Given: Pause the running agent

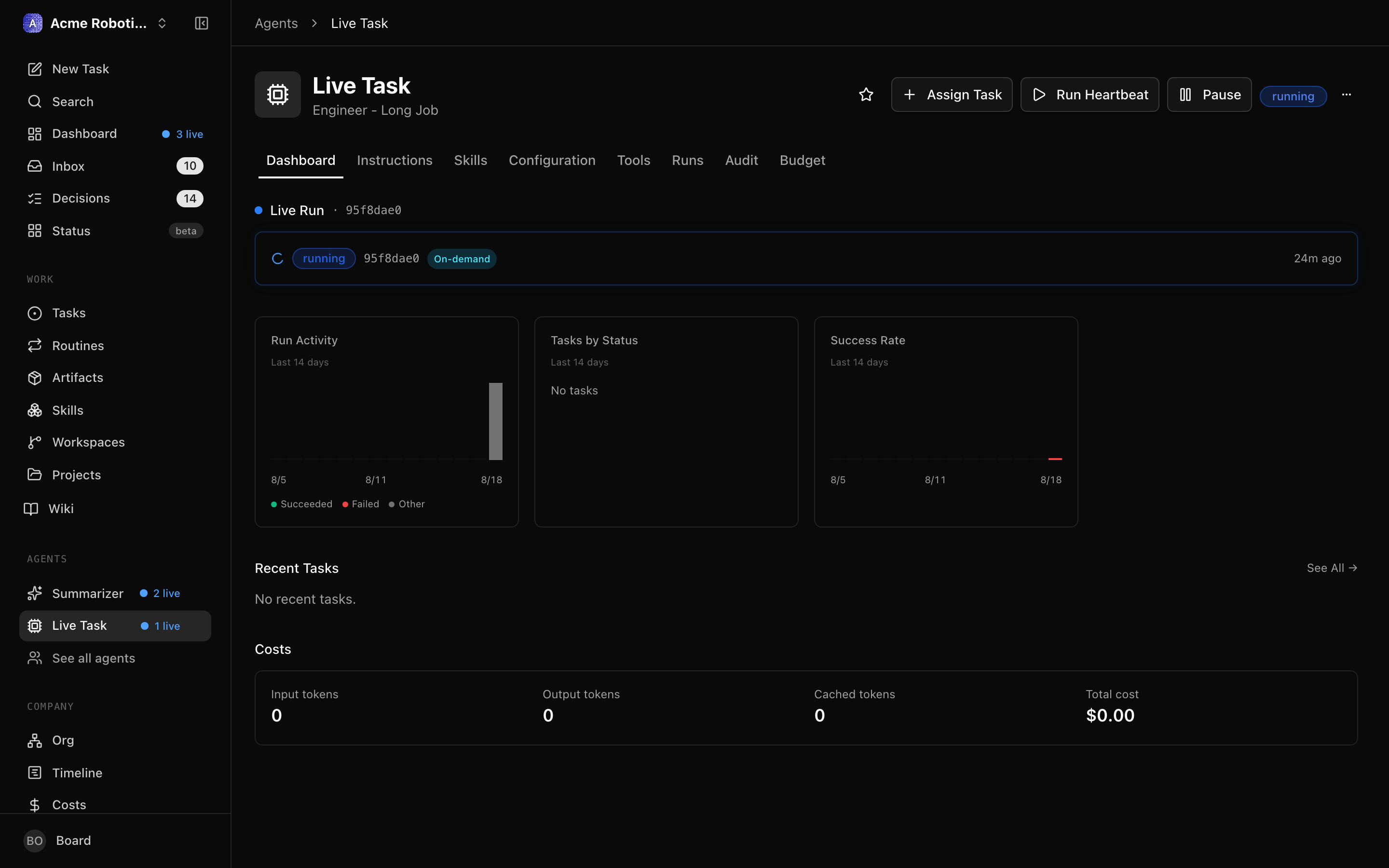Looking at the screenshot, I should click(1210, 95).
